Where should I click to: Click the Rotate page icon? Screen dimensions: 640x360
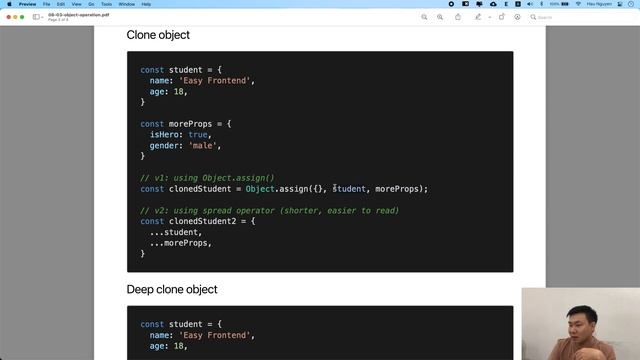point(502,17)
